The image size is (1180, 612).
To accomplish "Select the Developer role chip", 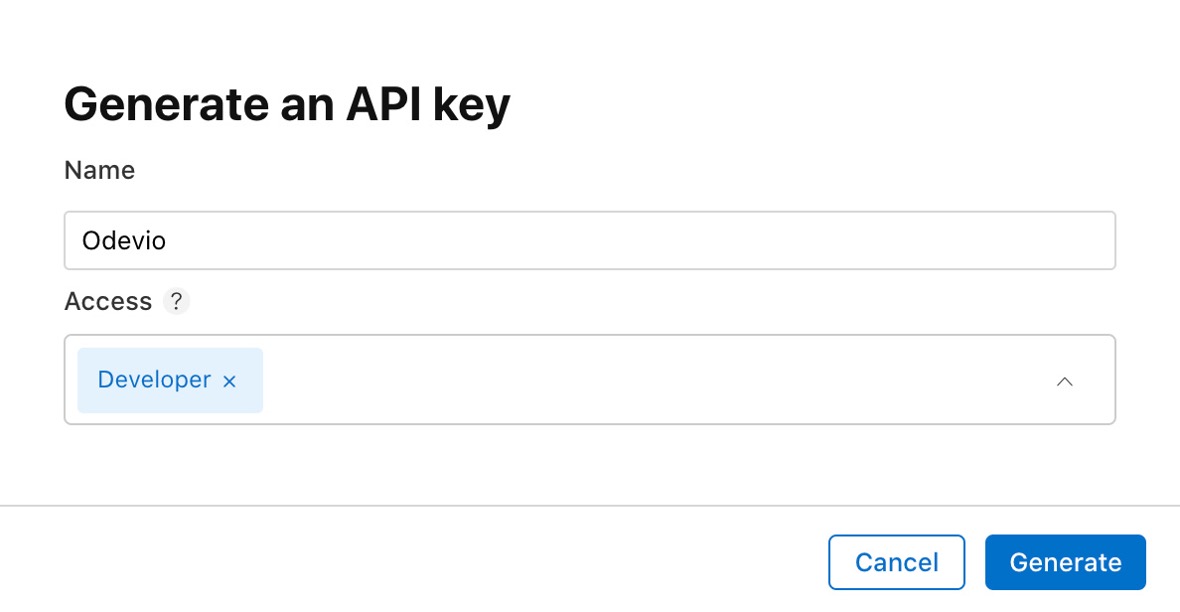I will [154, 380].
